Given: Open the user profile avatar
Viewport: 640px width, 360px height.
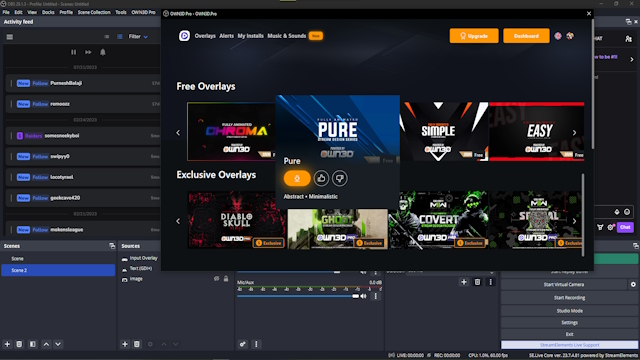Looking at the screenshot, I should point(570,36).
